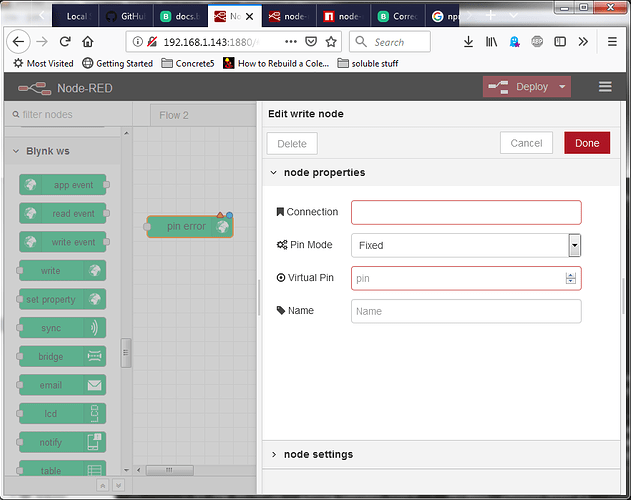Click palette collapse-all double-up button
This screenshot has height=500, width=631.
pos(103,486)
